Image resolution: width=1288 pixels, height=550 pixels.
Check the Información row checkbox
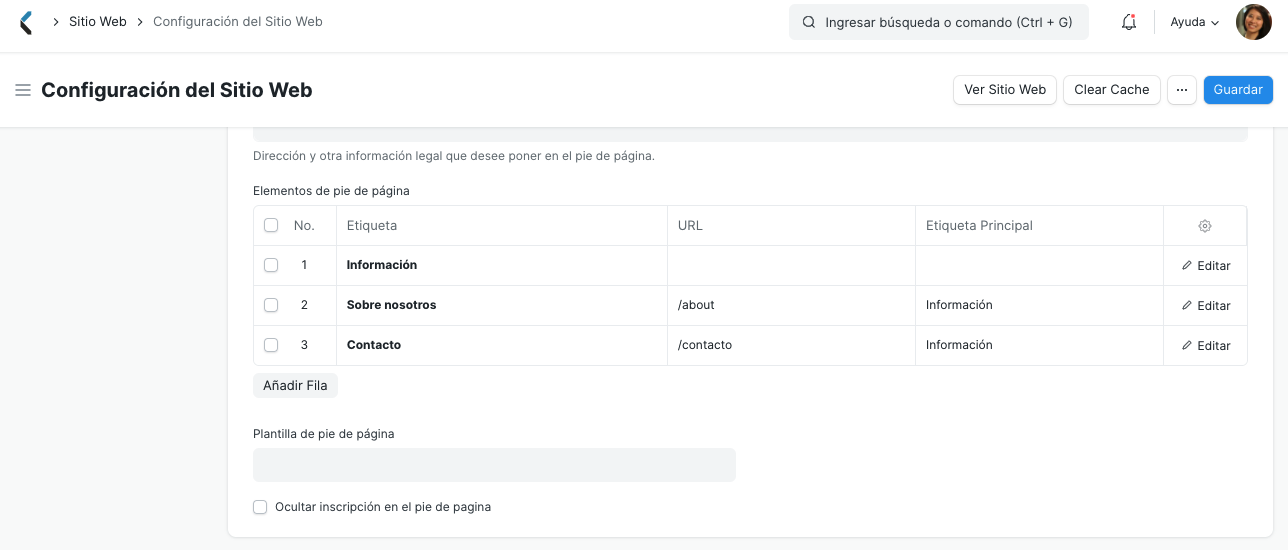tap(271, 265)
